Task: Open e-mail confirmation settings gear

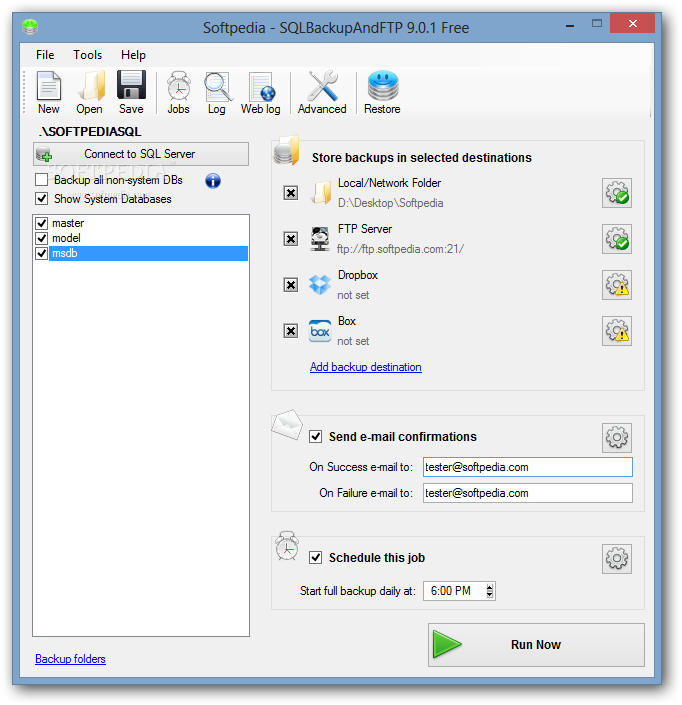Action: [x=617, y=437]
